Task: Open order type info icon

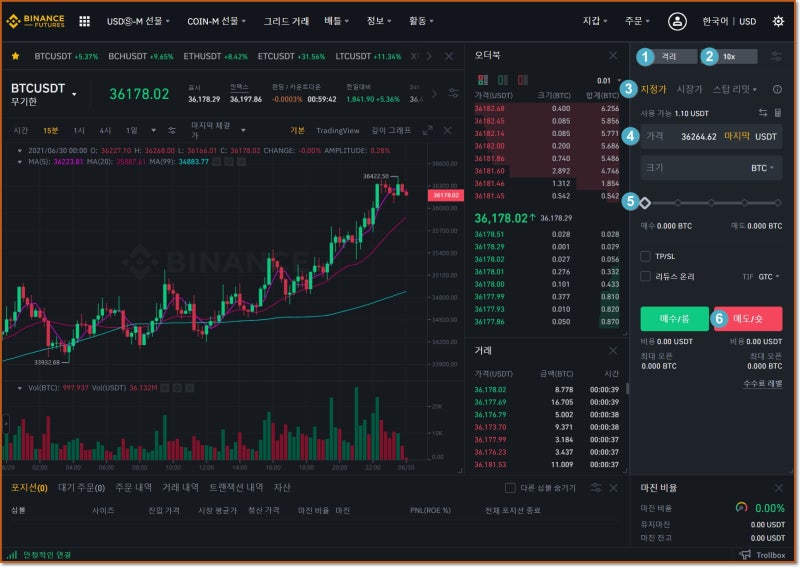Action: coord(777,89)
